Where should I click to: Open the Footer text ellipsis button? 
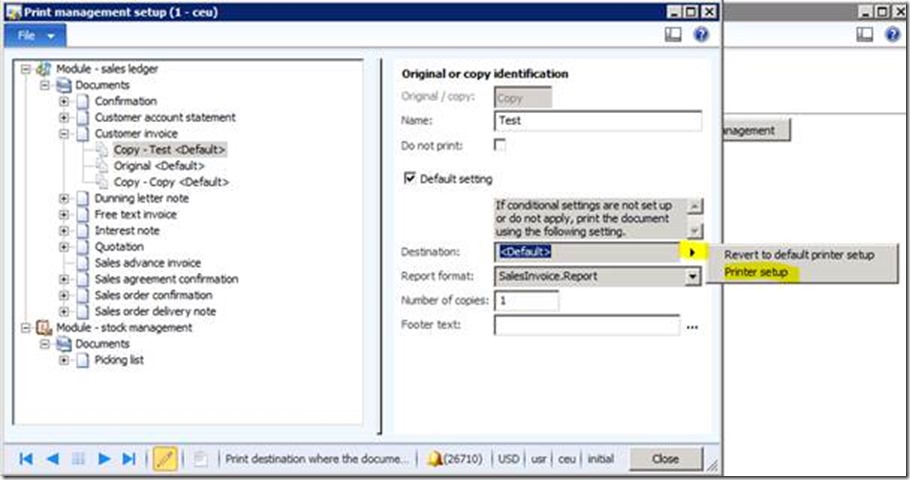692,327
